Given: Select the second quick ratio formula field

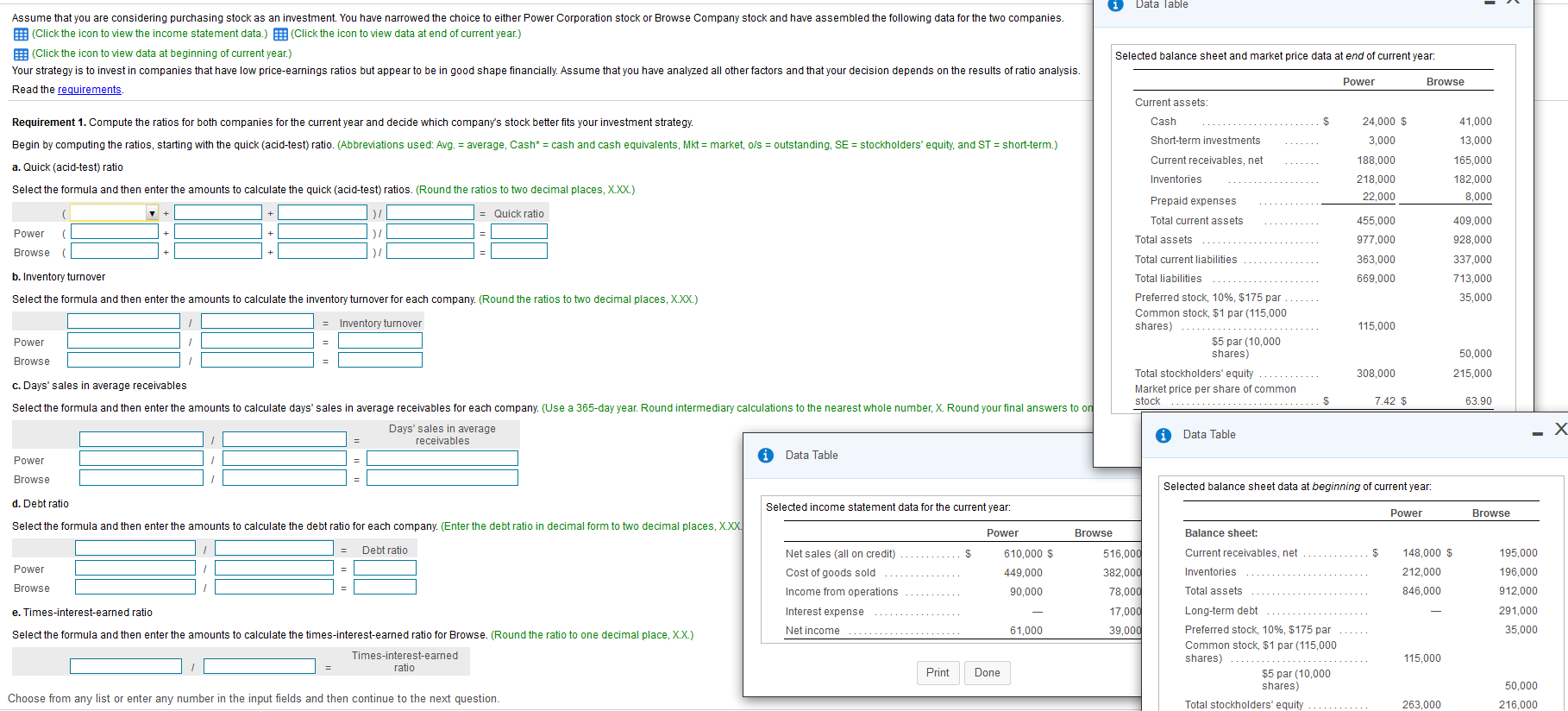Looking at the screenshot, I should 218,212.
